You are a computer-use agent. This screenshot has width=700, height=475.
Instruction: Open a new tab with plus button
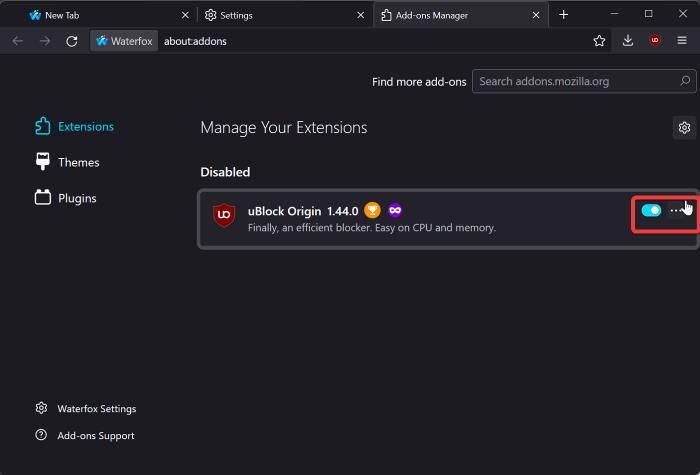click(563, 15)
